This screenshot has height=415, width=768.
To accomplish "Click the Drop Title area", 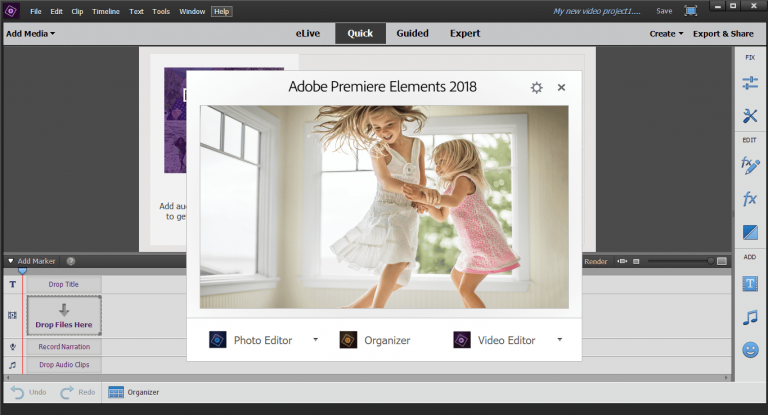I will coord(64,284).
